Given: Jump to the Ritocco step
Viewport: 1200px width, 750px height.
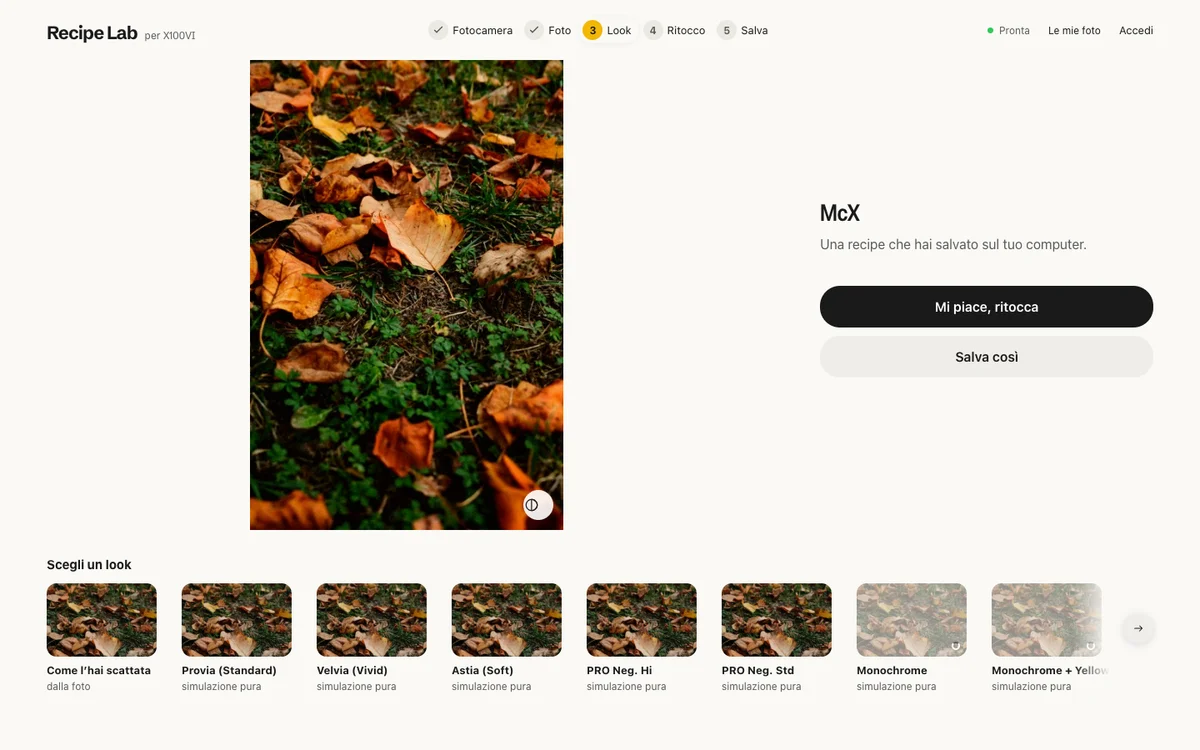Looking at the screenshot, I should (x=675, y=30).
